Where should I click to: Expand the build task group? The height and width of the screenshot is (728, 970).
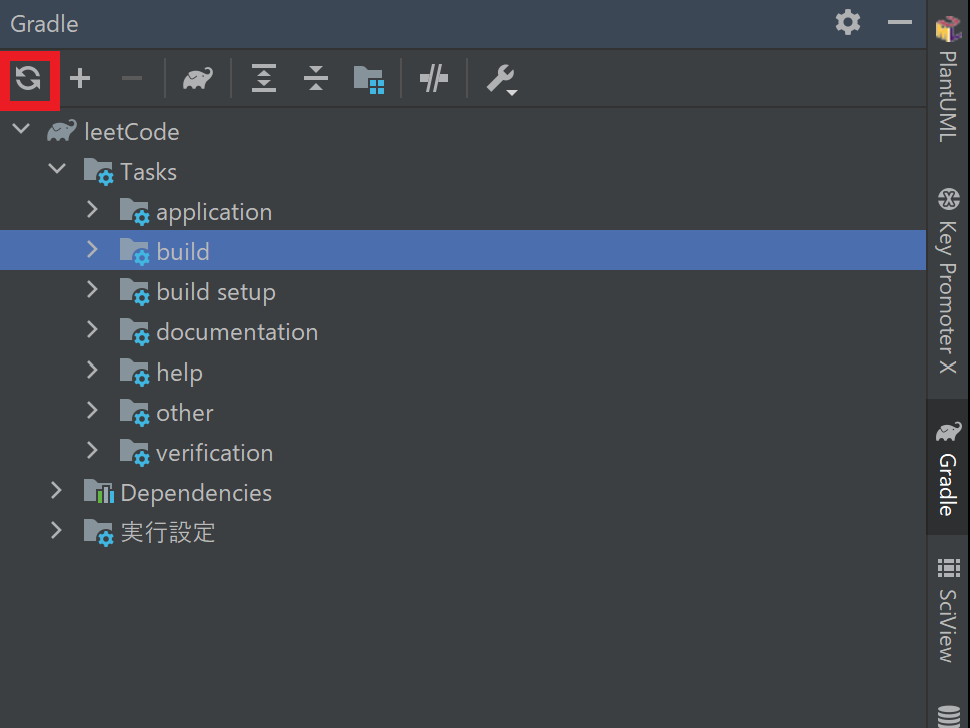[92, 250]
